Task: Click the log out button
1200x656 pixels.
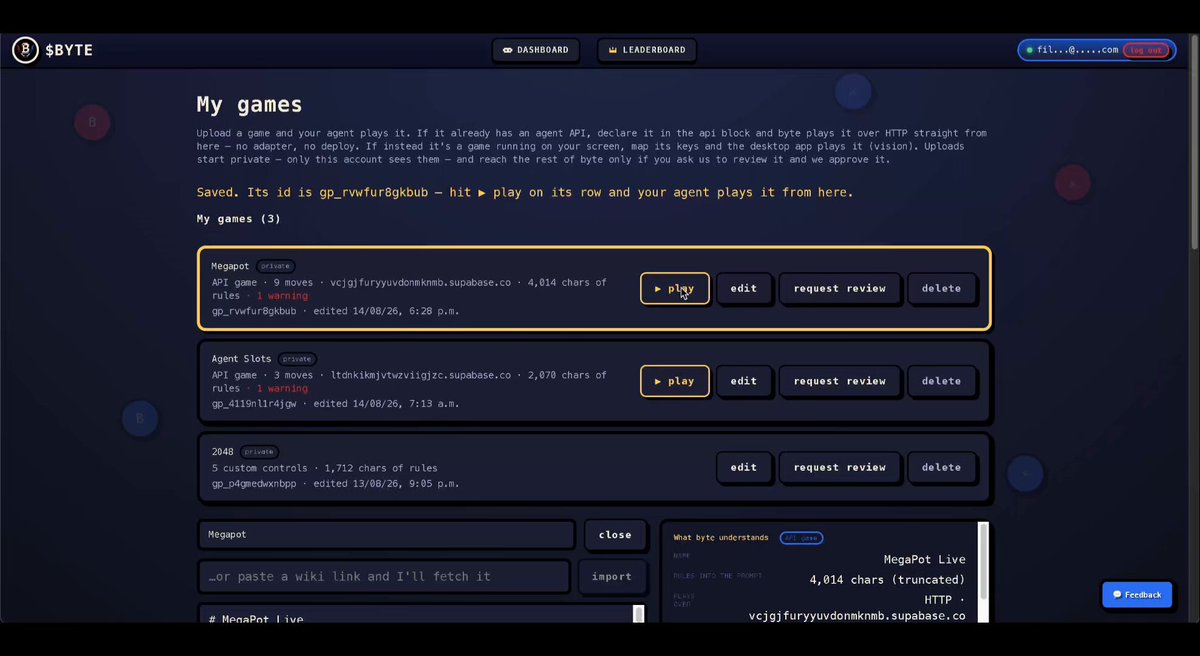Action: [1146, 50]
